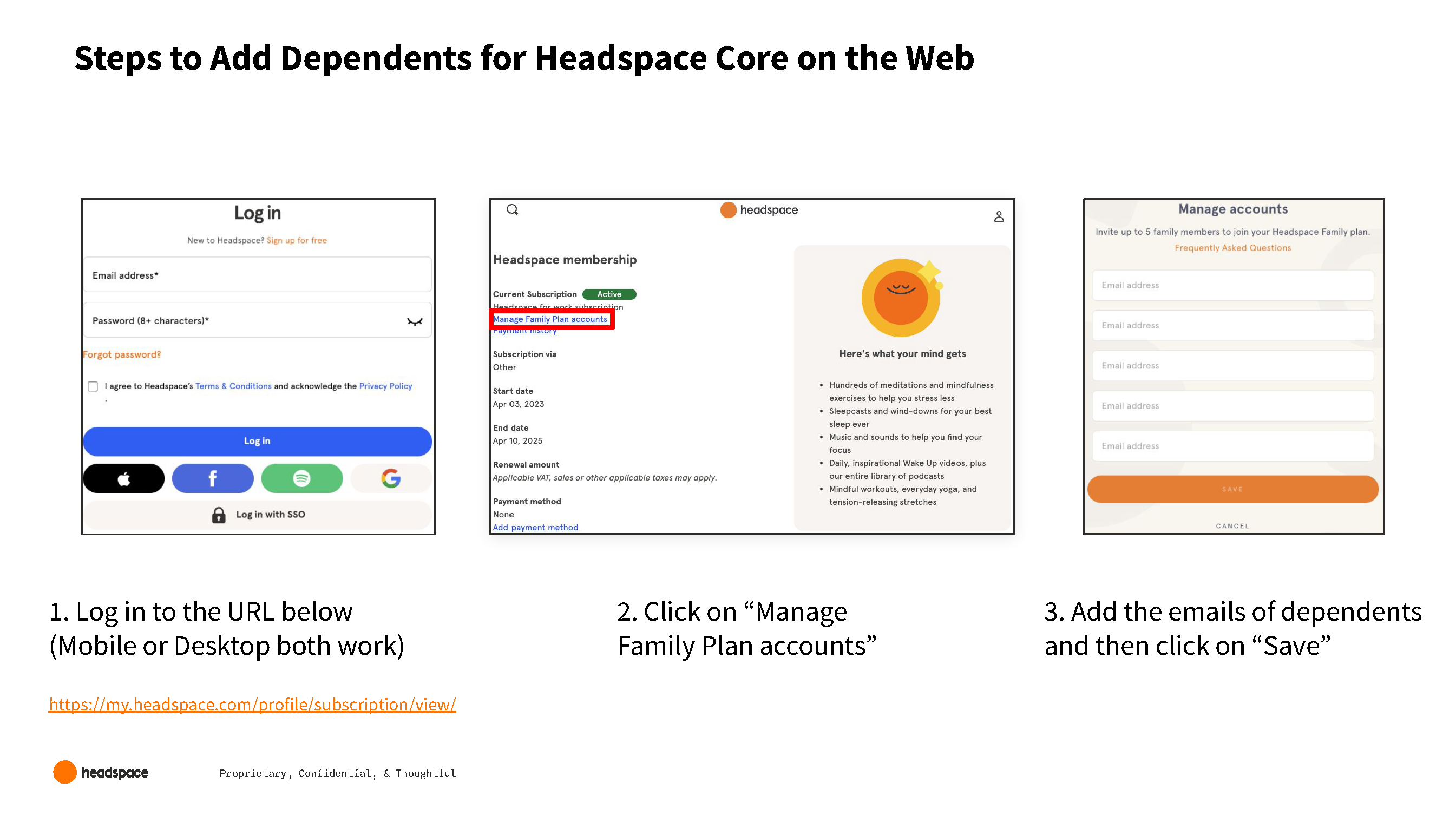This screenshot has height=816, width=1456.
Task: Click the "Apr 10, 2025" end date
Action: [517, 441]
